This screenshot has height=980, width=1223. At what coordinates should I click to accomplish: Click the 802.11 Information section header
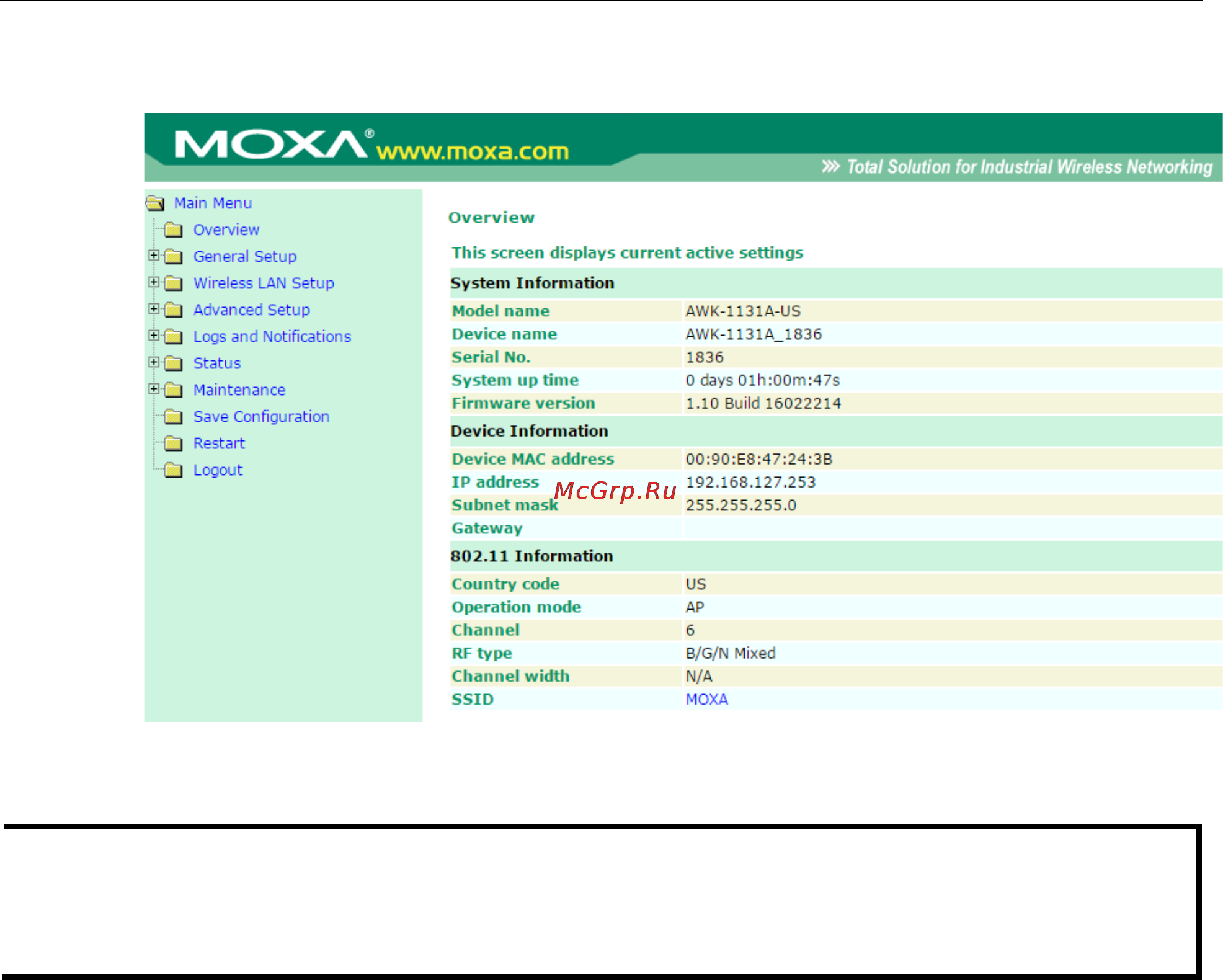tap(531, 556)
